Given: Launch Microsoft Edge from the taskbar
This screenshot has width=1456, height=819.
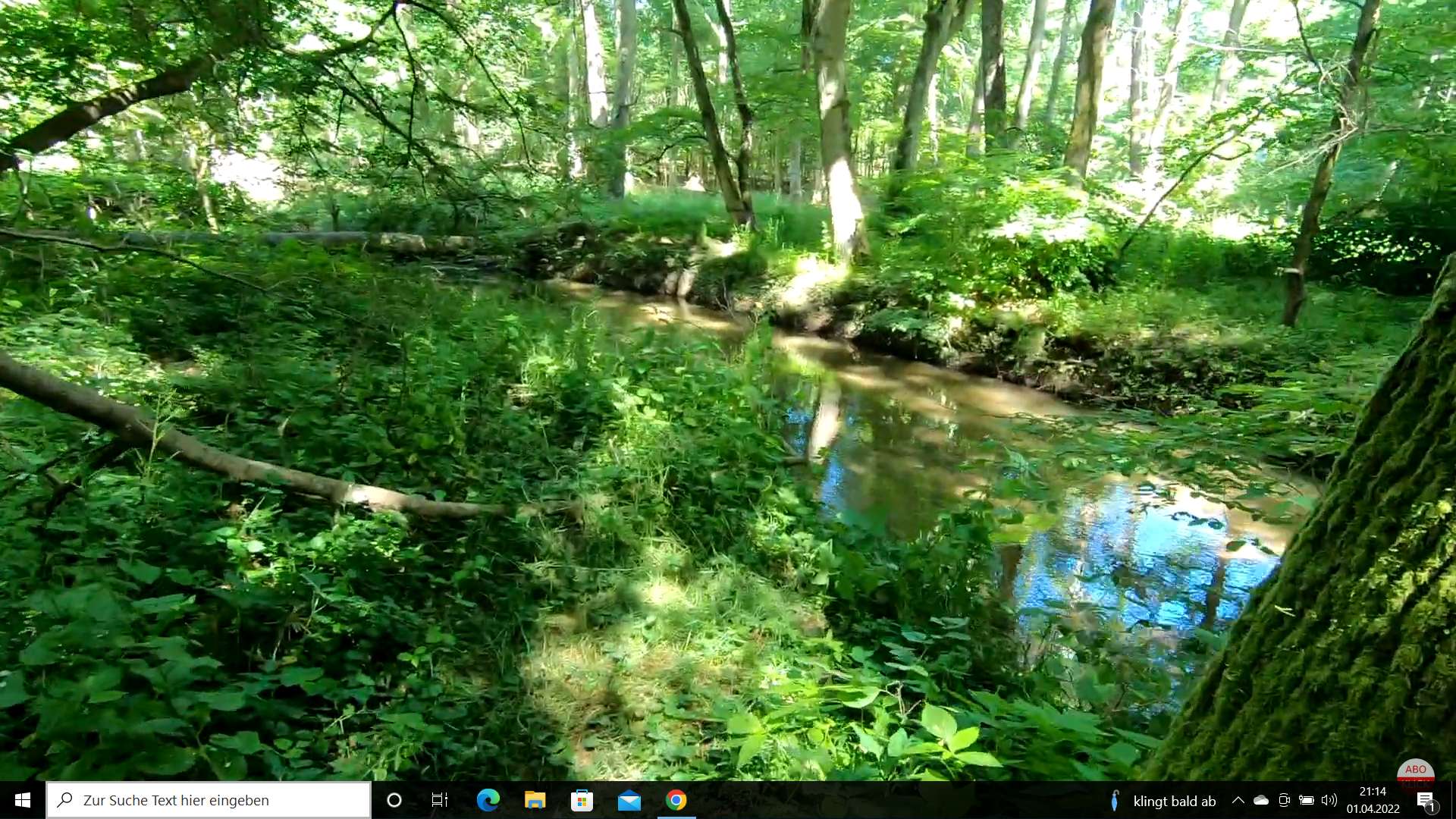Looking at the screenshot, I should point(488,800).
